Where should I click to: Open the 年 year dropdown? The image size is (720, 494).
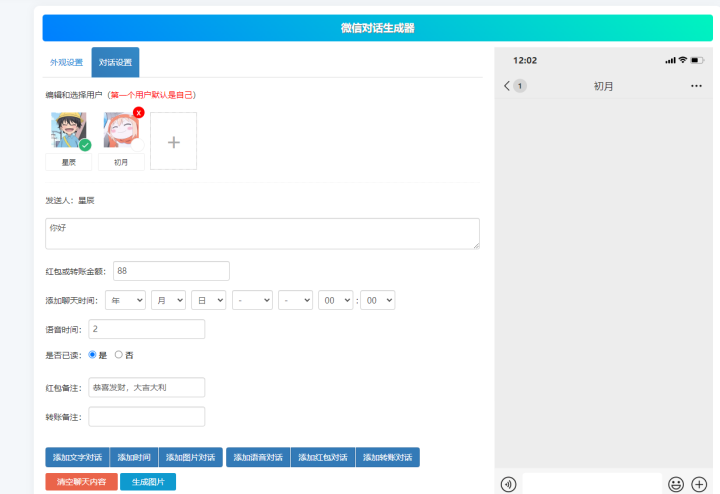[125, 300]
